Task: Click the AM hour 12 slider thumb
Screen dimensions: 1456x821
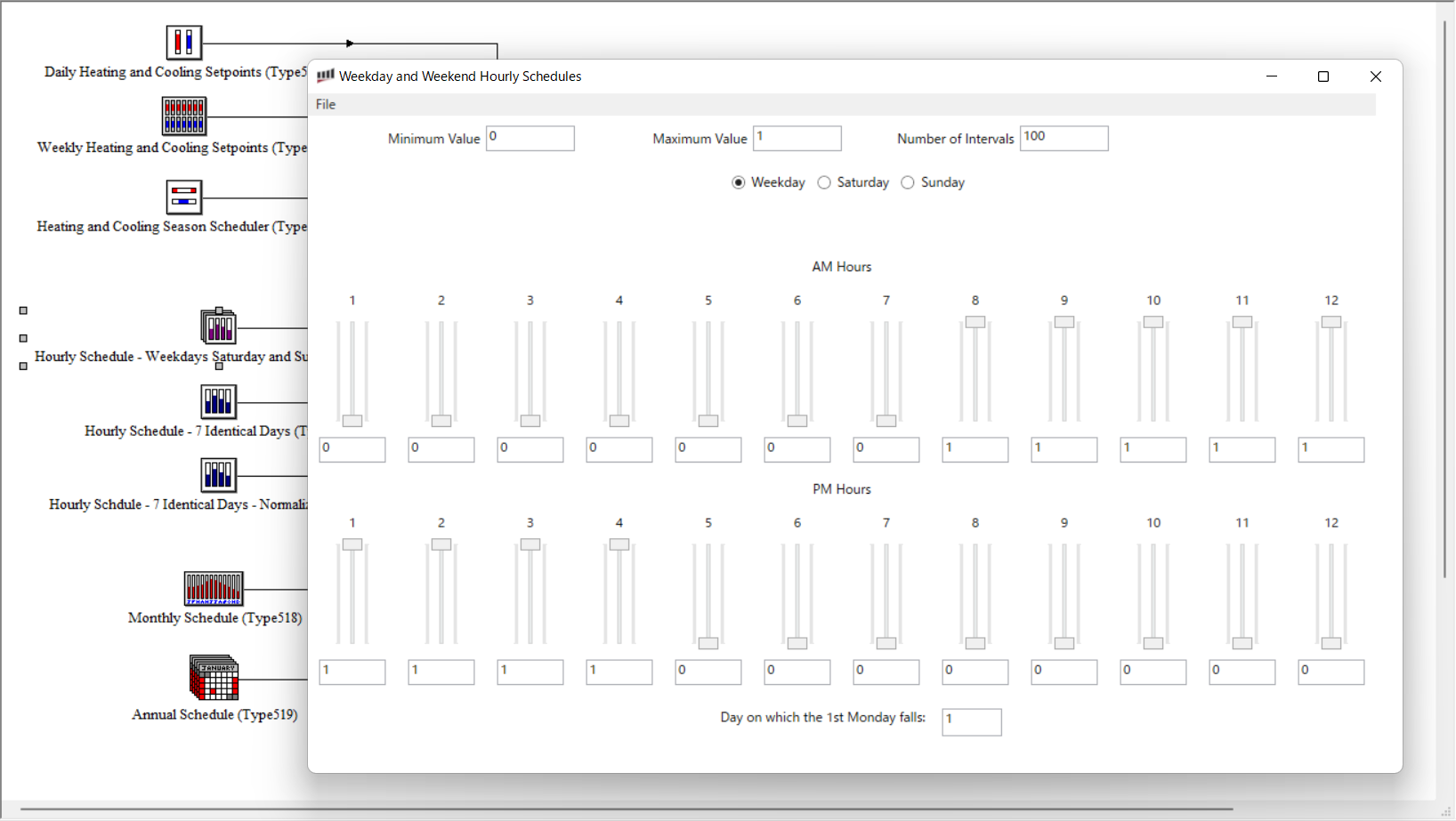Action: tap(1331, 322)
